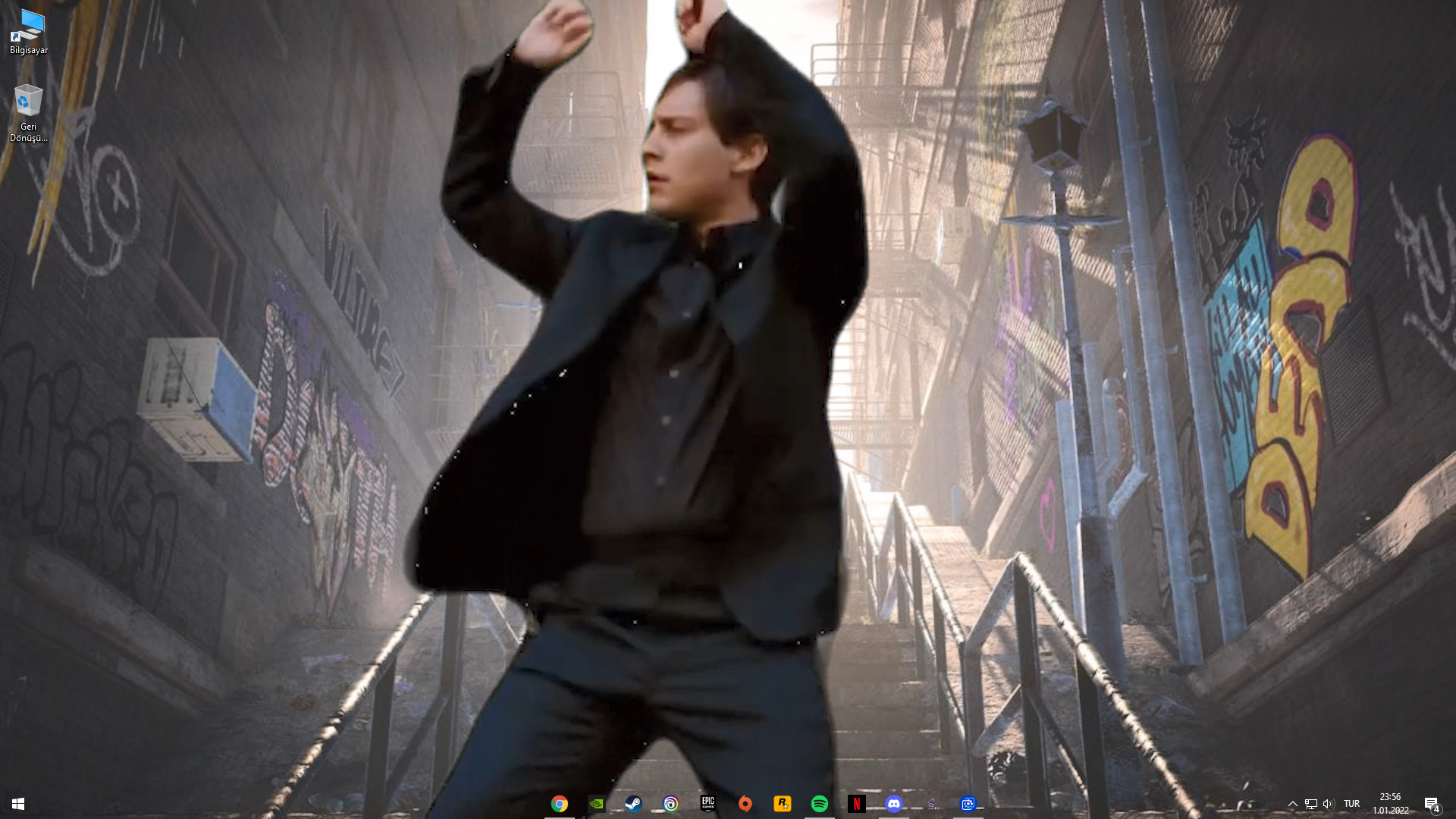This screenshot has width=1456, height=819.
Task: Open Steam from the taskbar
Action: click(x=633, y=804)
